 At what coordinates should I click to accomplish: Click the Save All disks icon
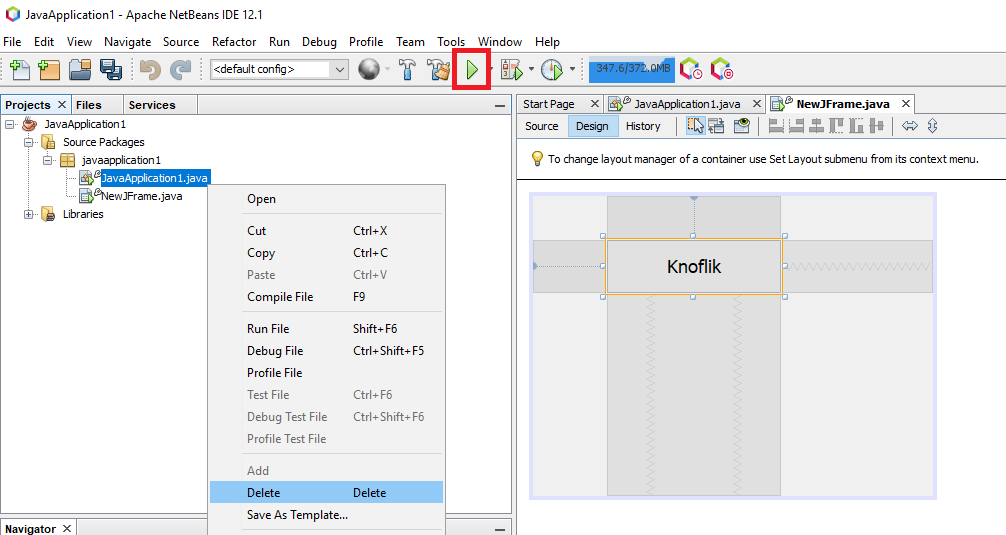tap(111, 70)
